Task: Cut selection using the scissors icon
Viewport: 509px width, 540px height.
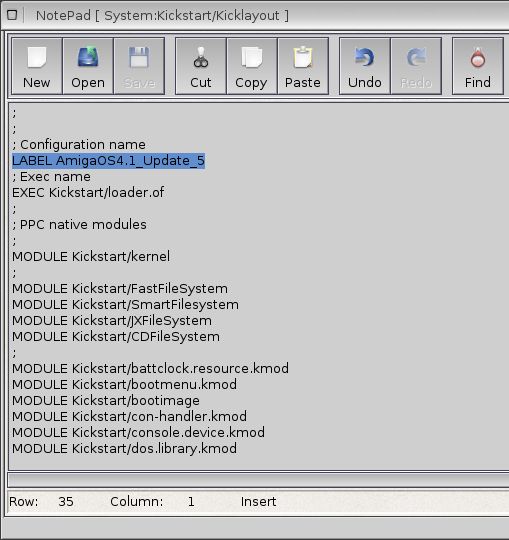Action: click(x=201, y=66)
